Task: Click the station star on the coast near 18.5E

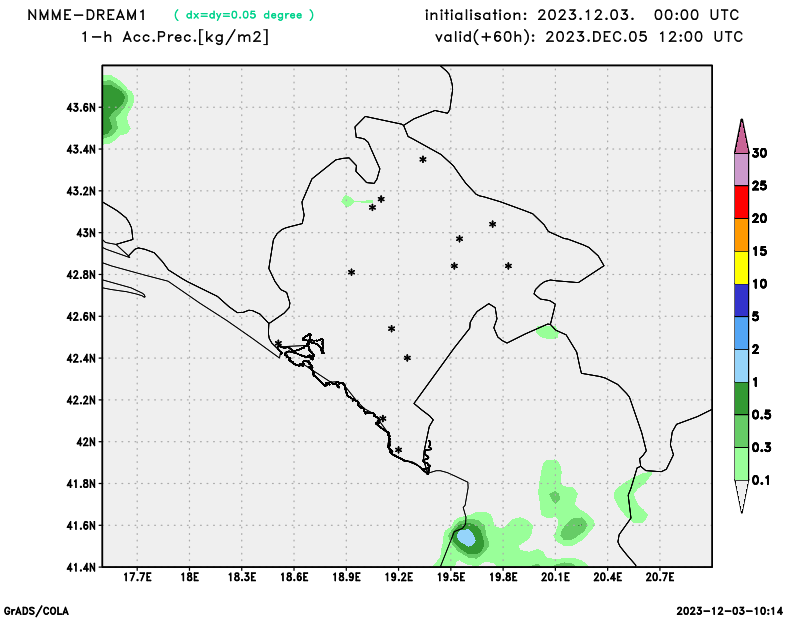Action: click(x=279, y=343)
